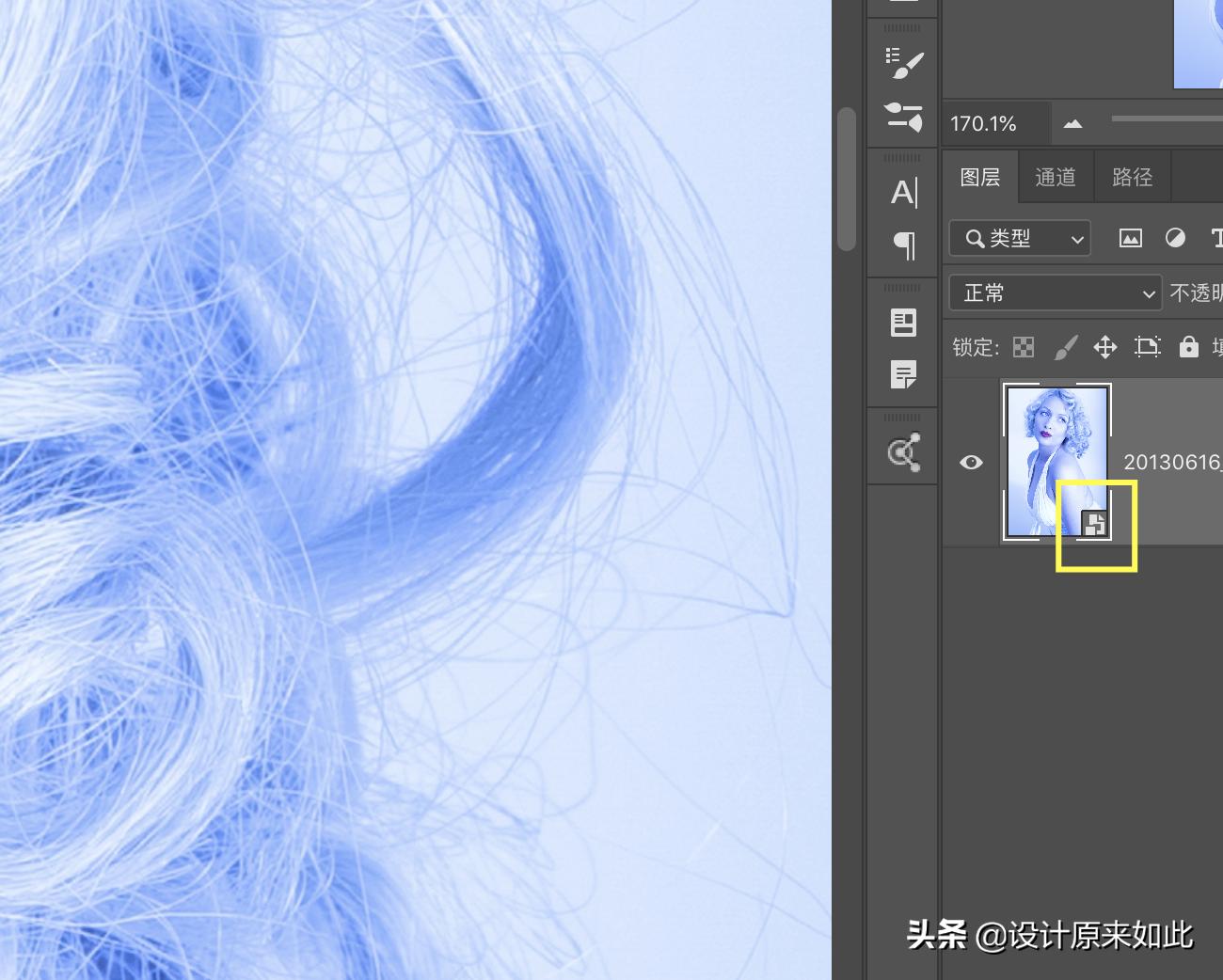The image size is (1223, 980).
Task: Click the navigator zoom slider track
Action: 1167,119
